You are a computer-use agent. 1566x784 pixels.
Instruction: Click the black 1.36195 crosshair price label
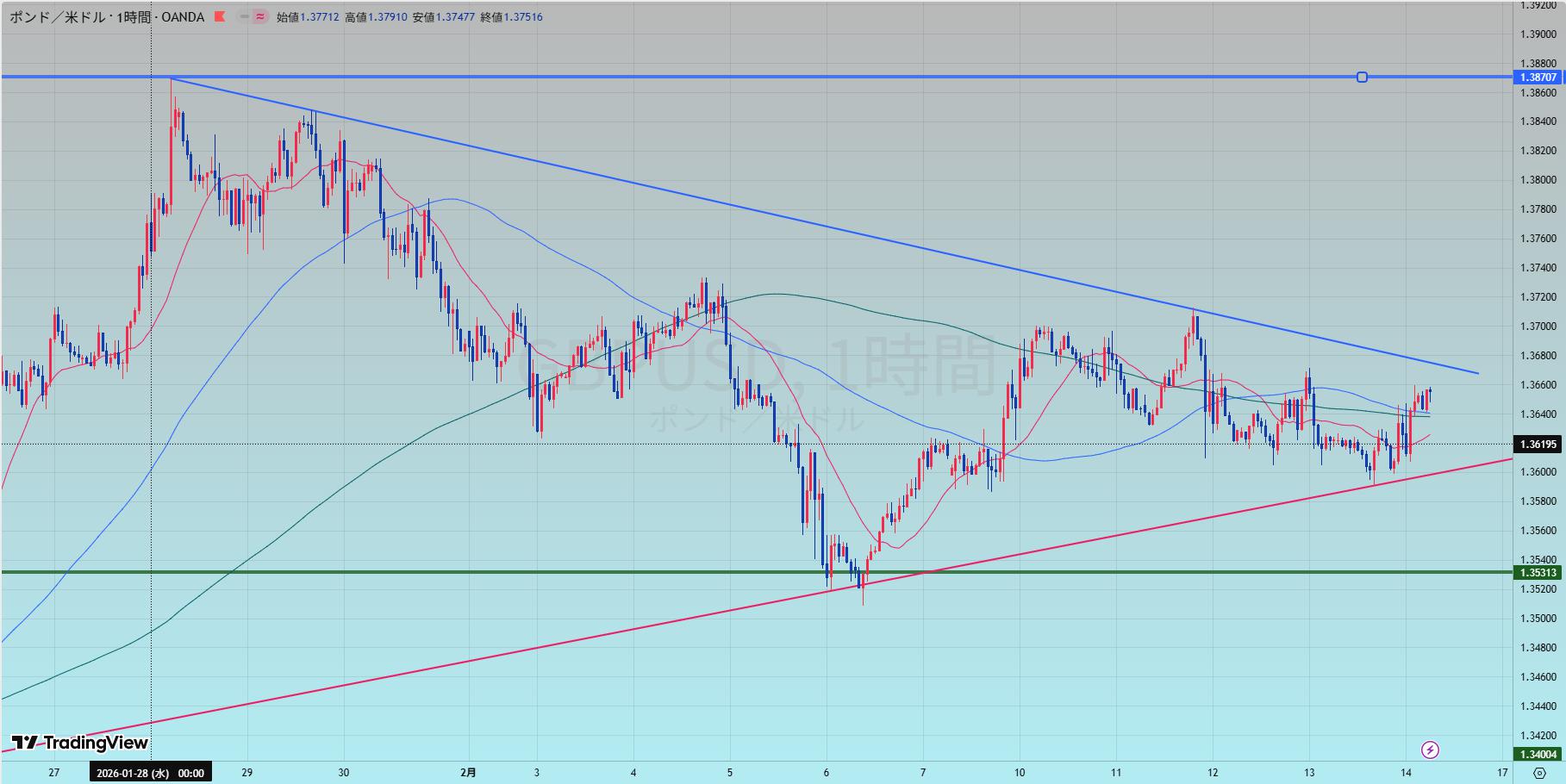1538,445
